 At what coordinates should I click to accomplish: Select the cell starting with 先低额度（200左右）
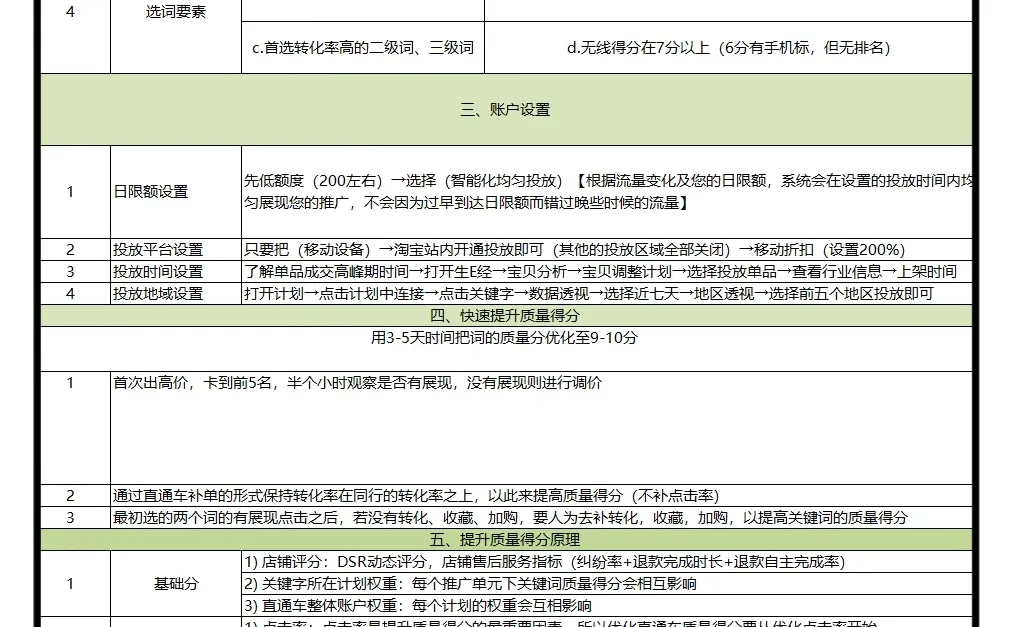point(600,191)
